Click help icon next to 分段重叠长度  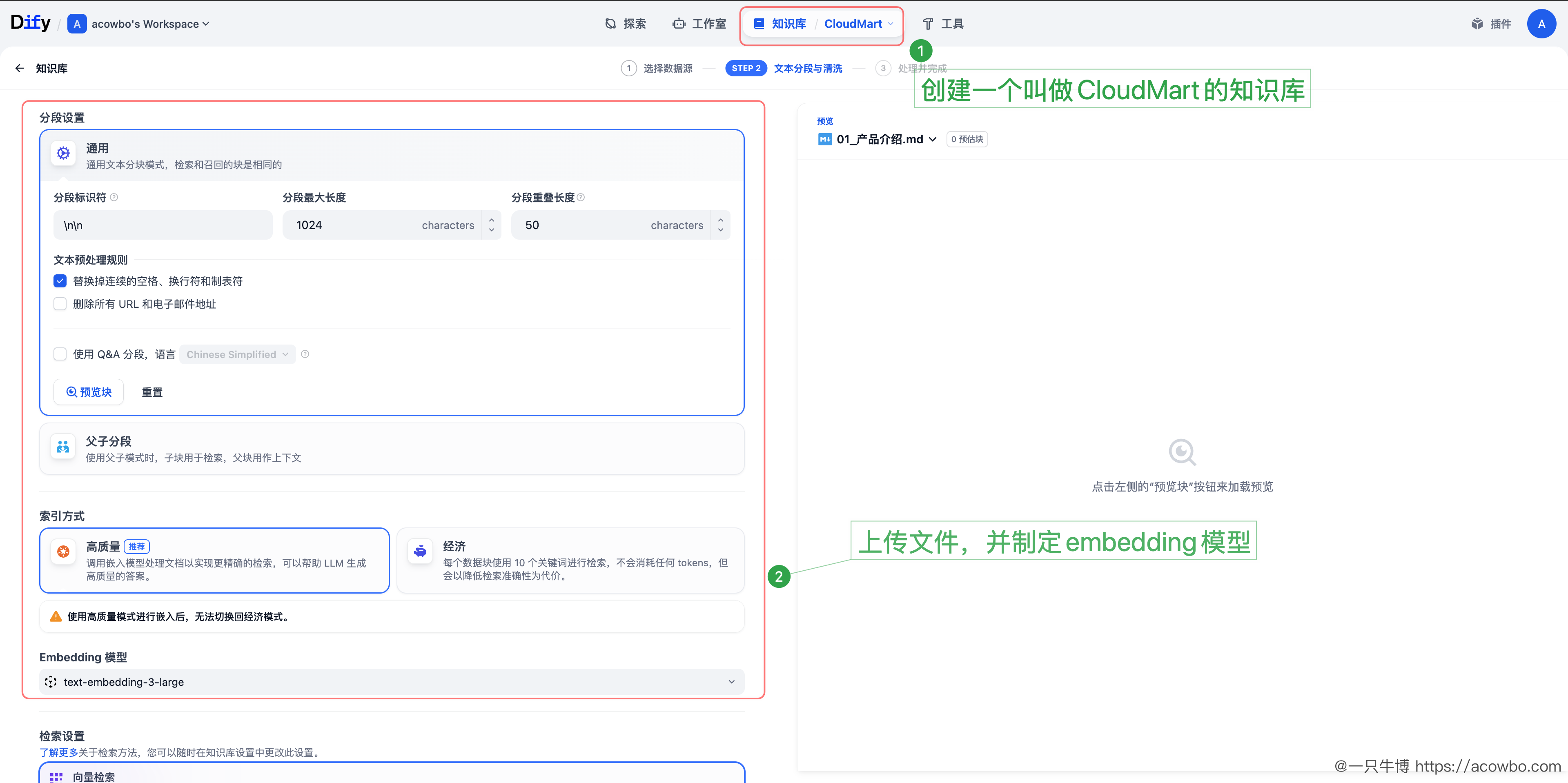(581, 197)
